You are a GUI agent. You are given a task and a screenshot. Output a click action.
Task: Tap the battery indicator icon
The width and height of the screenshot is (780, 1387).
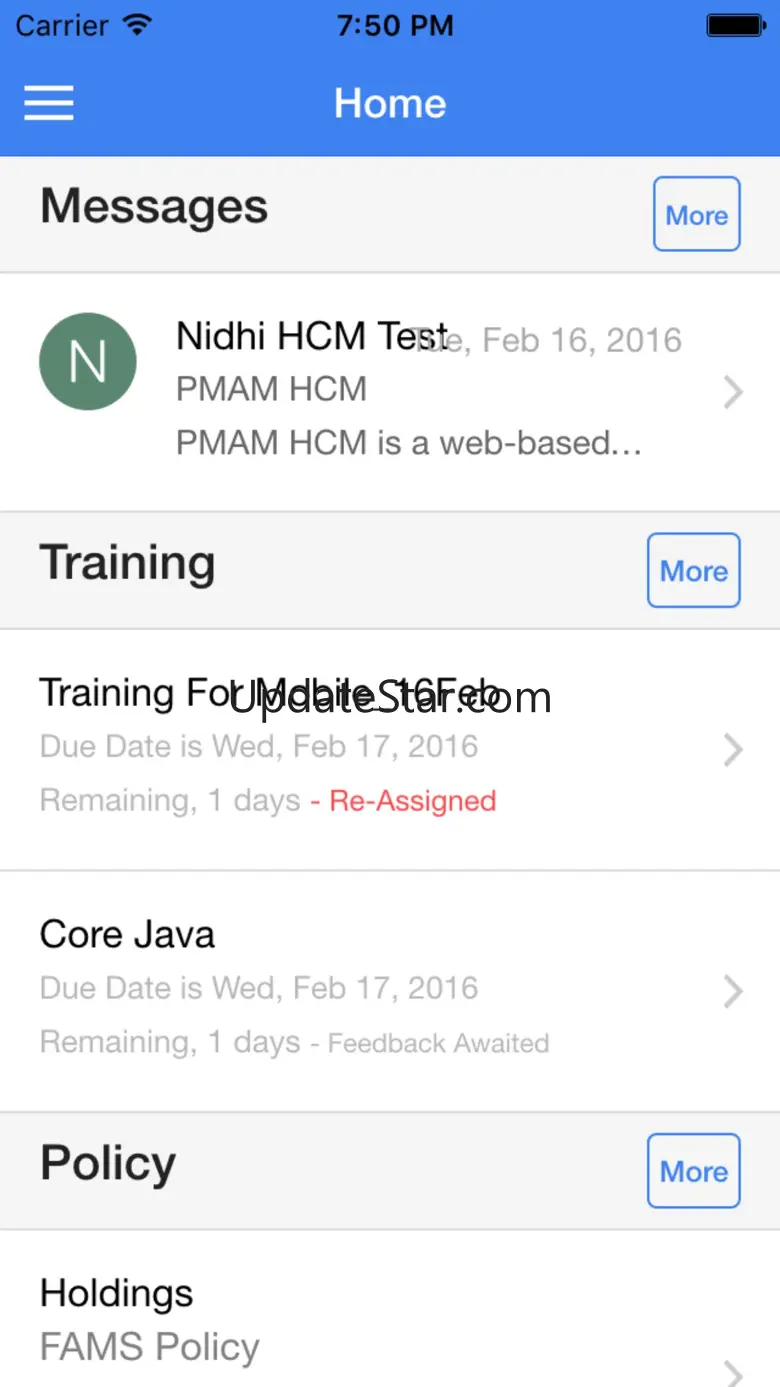[x=736, y=25]
